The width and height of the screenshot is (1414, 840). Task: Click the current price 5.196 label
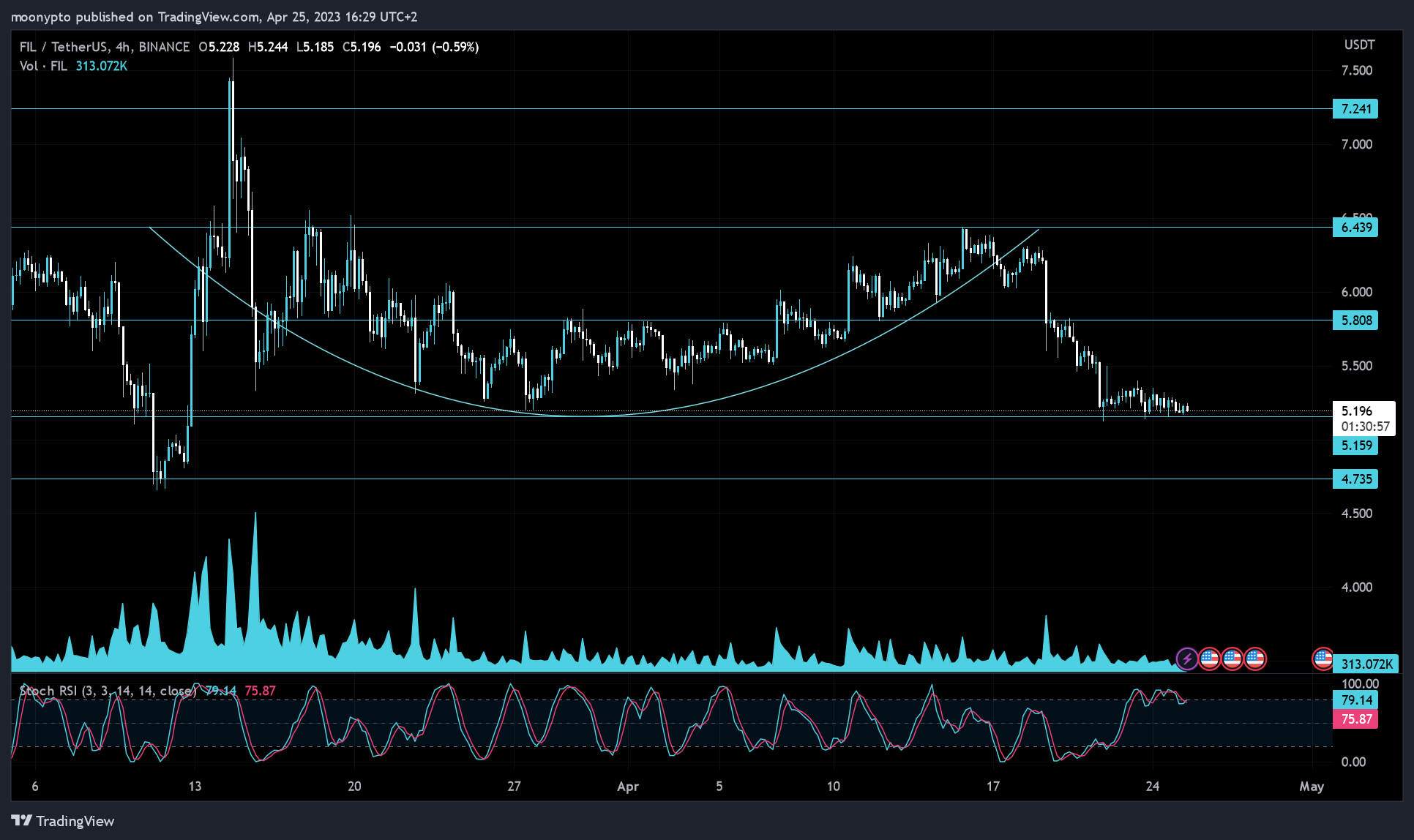pos(1356,410)
